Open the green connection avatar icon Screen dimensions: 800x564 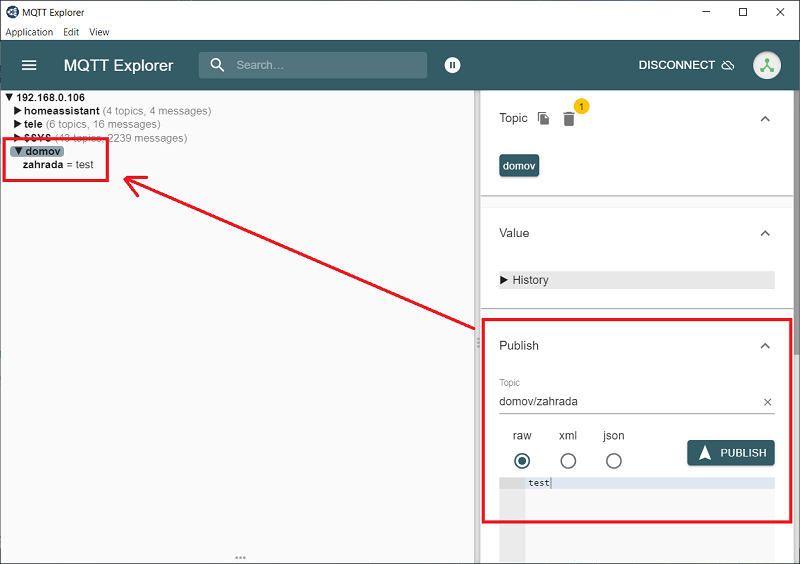pyautogui.click(x=767, y=65)
